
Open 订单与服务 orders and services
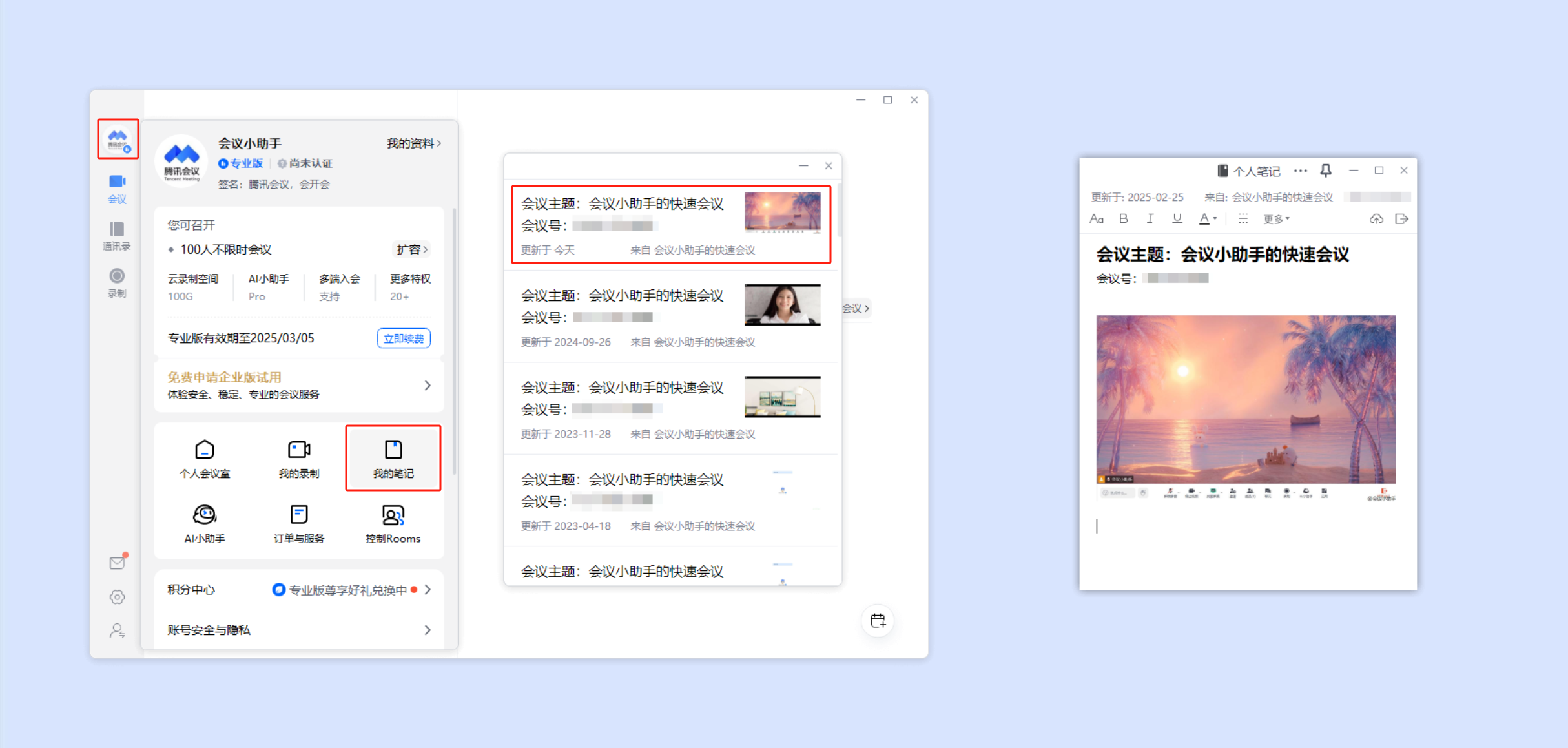coord(299,524)
